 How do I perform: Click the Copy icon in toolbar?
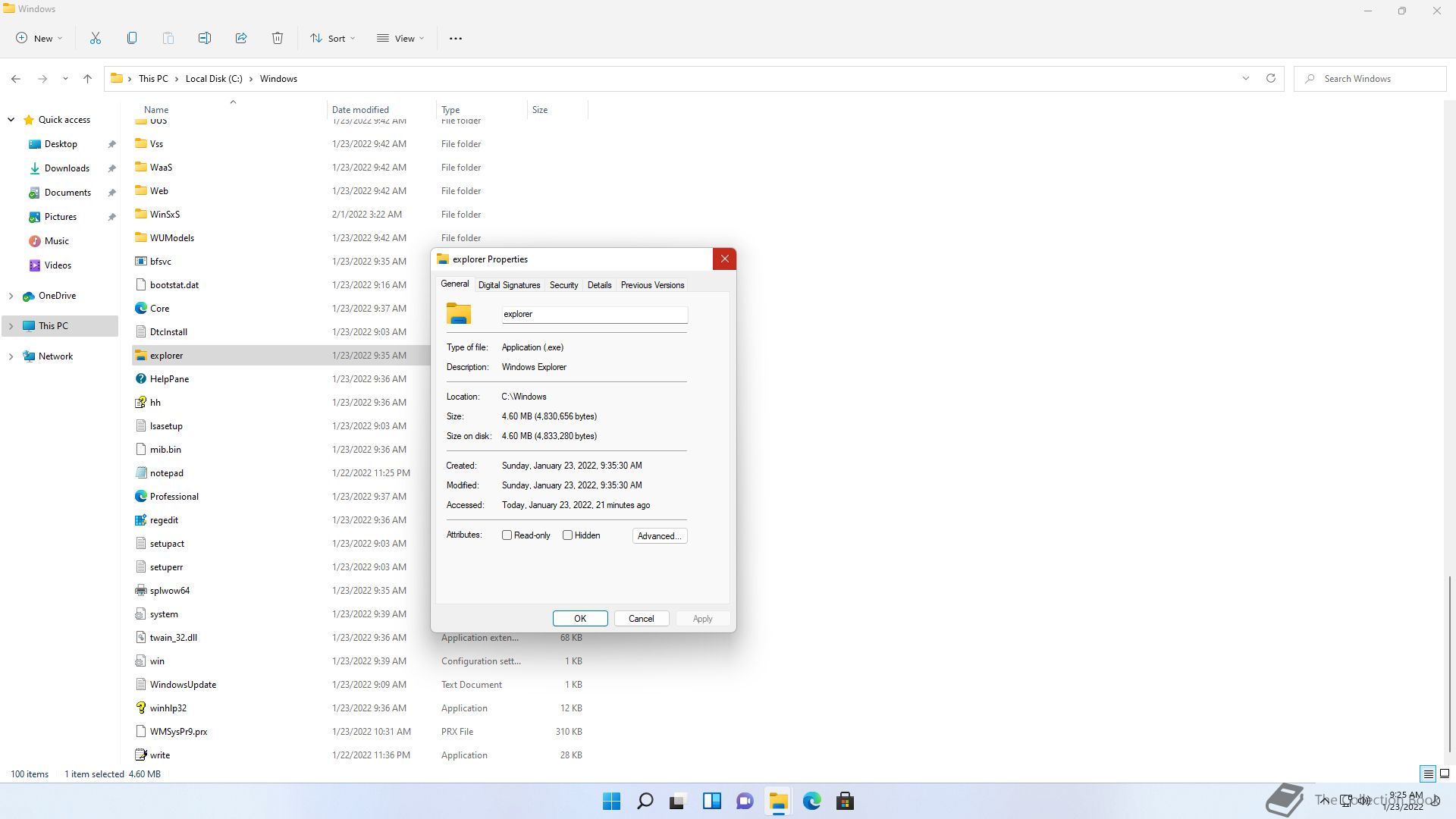(132, 38)
